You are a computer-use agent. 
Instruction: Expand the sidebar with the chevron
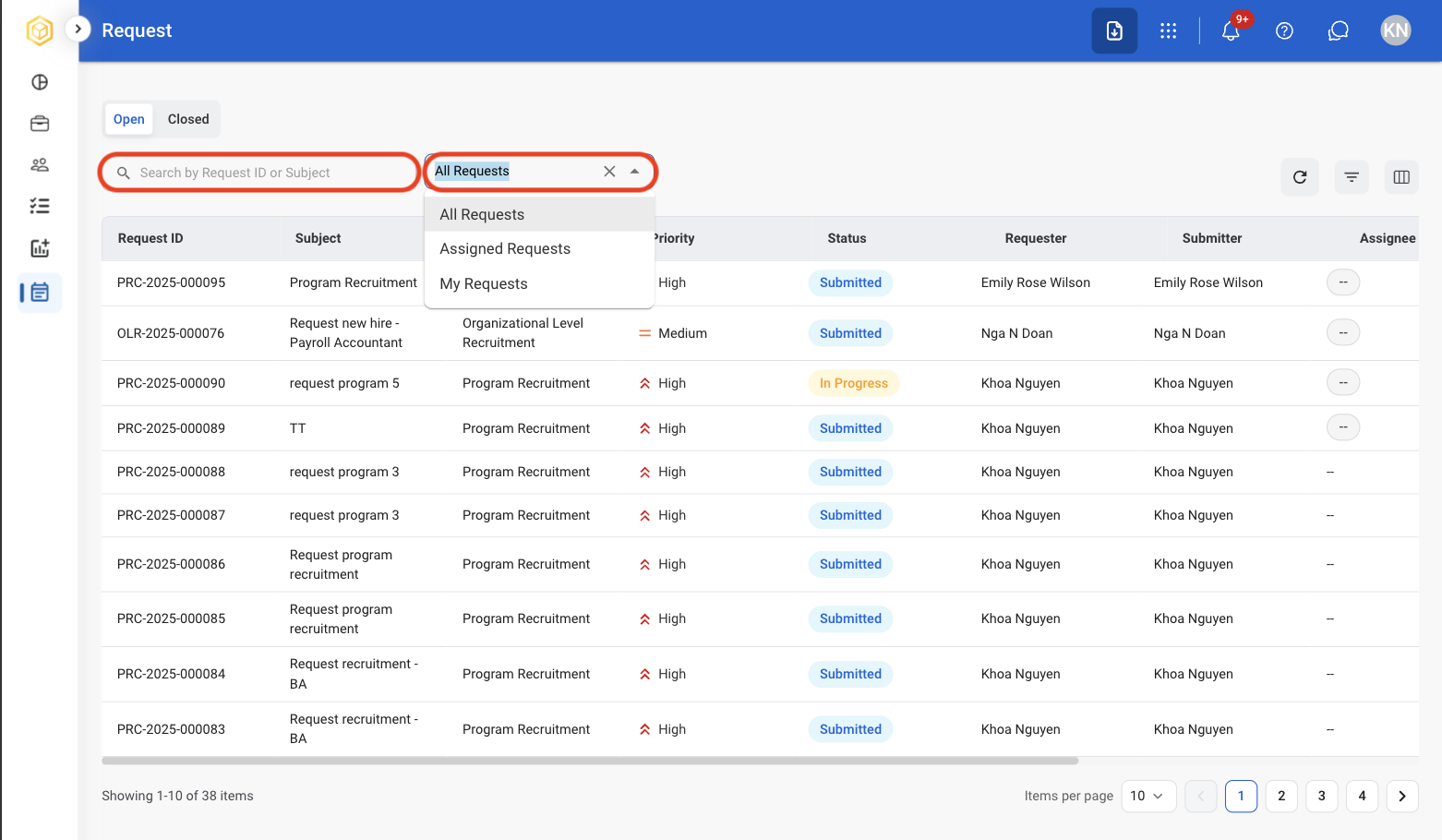tap(78, 30)
